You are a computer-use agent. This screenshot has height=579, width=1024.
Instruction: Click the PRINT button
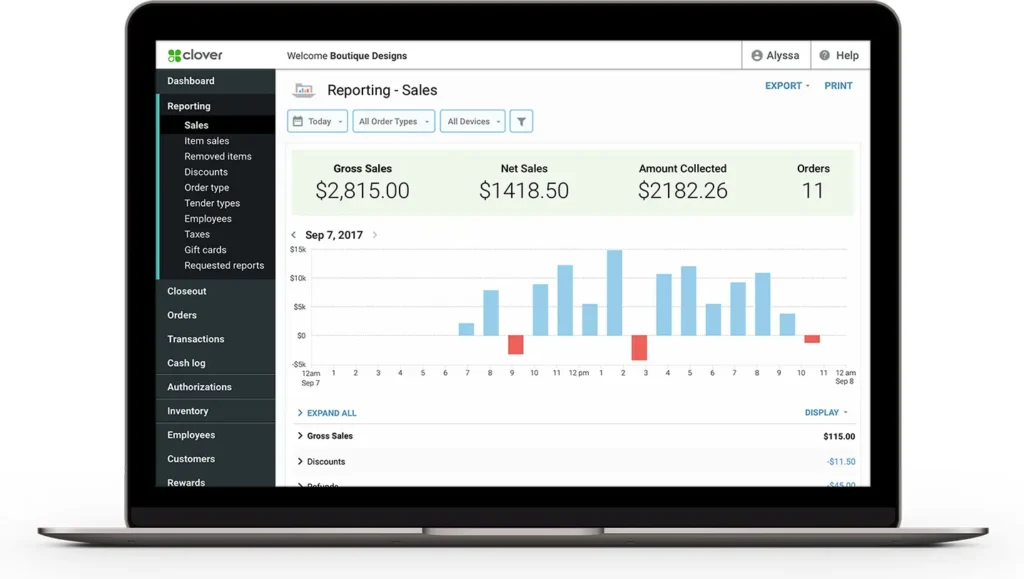click(x=838, y=86)
